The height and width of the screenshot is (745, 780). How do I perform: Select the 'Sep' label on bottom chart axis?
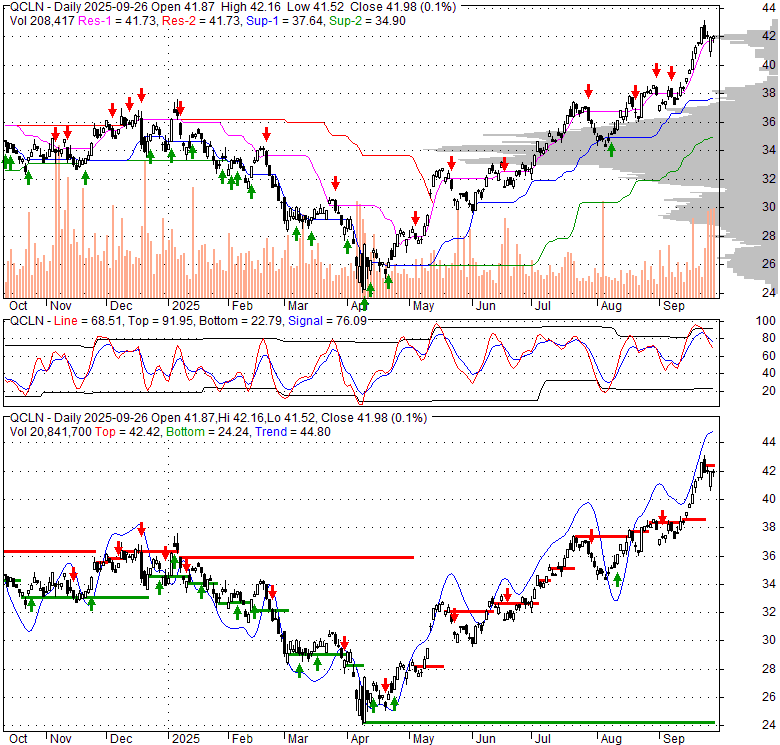pos(674,739)
